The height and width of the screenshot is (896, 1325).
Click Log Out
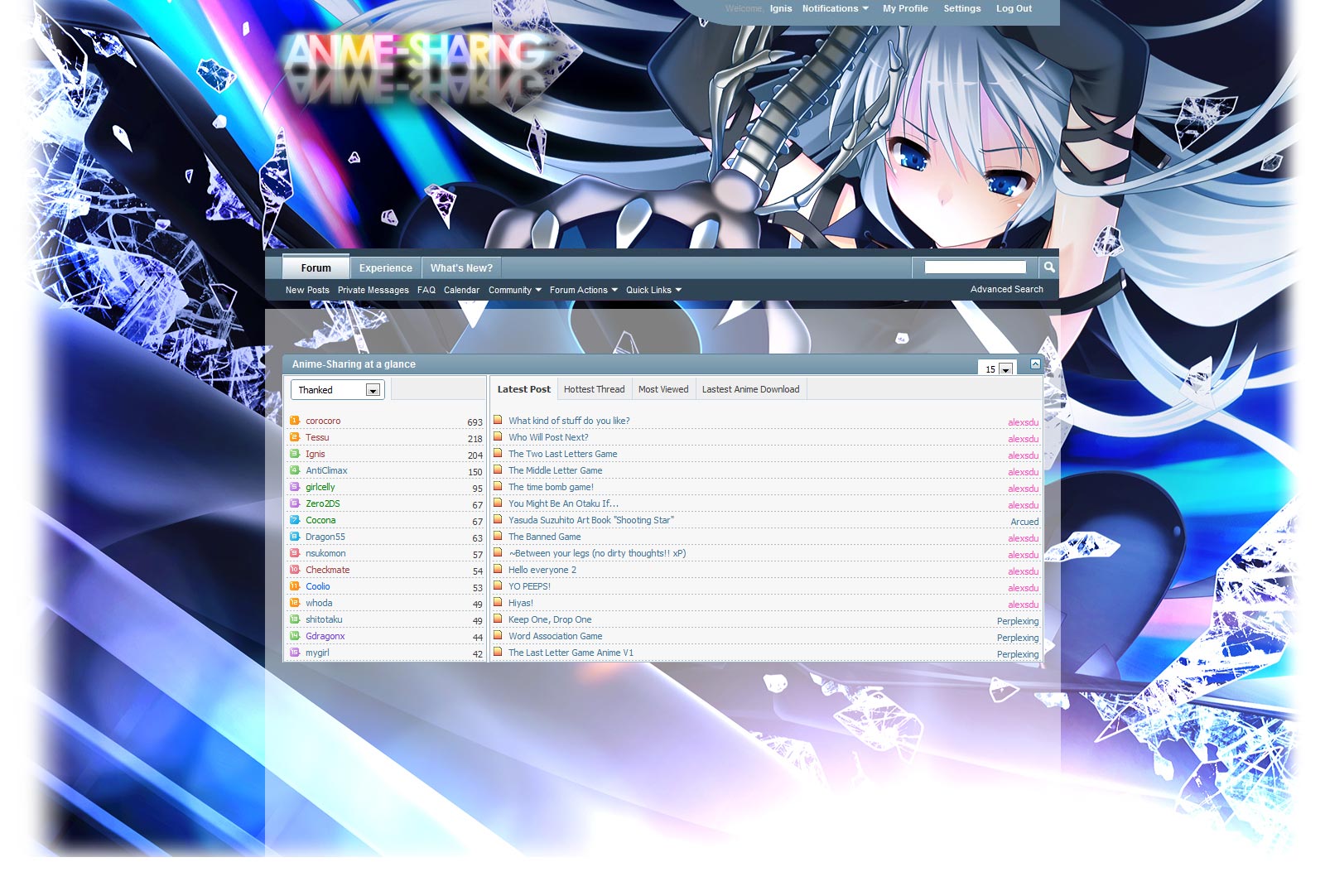coord(1014,8)
